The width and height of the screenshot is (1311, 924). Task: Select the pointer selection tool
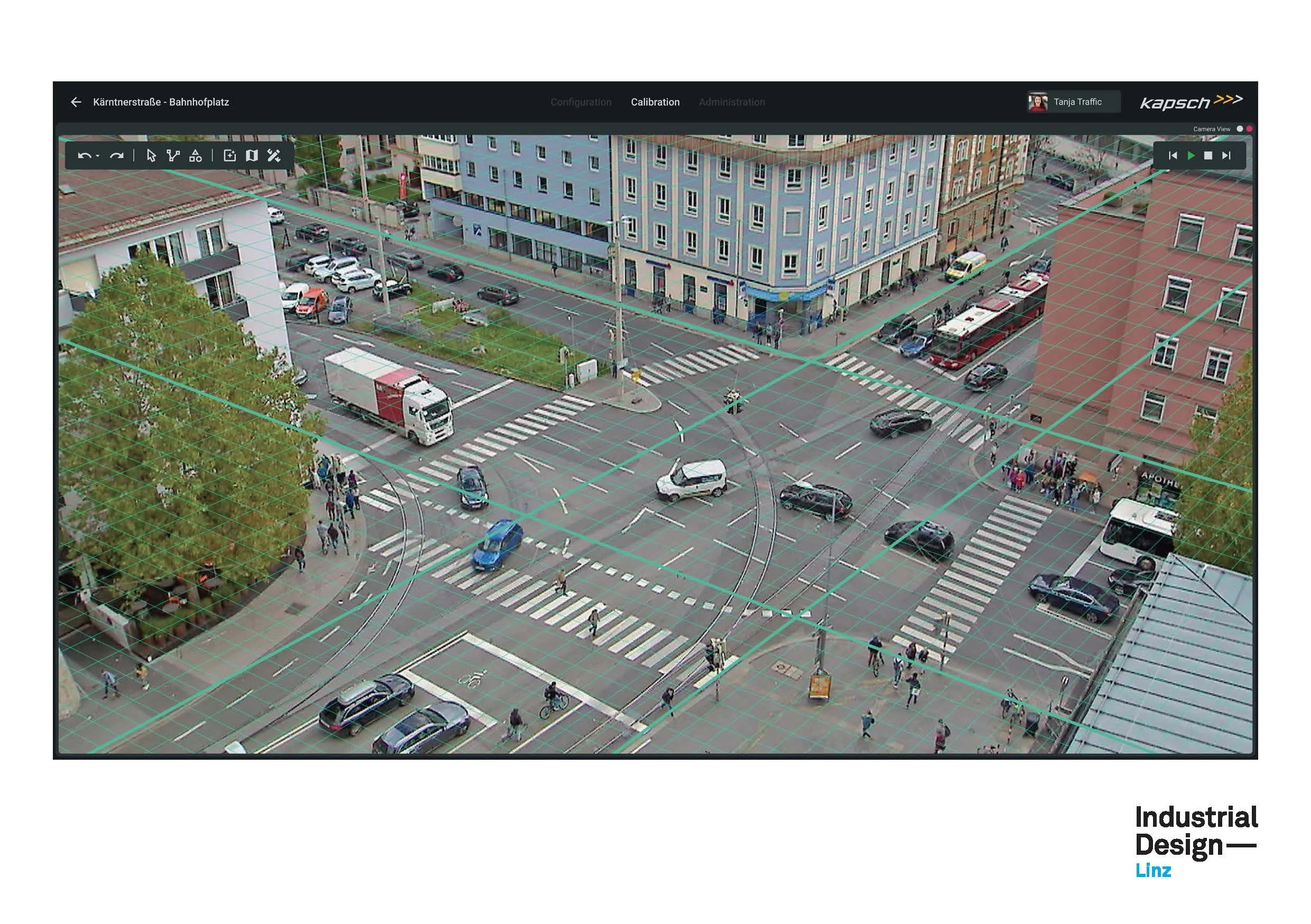click(151, 156)
